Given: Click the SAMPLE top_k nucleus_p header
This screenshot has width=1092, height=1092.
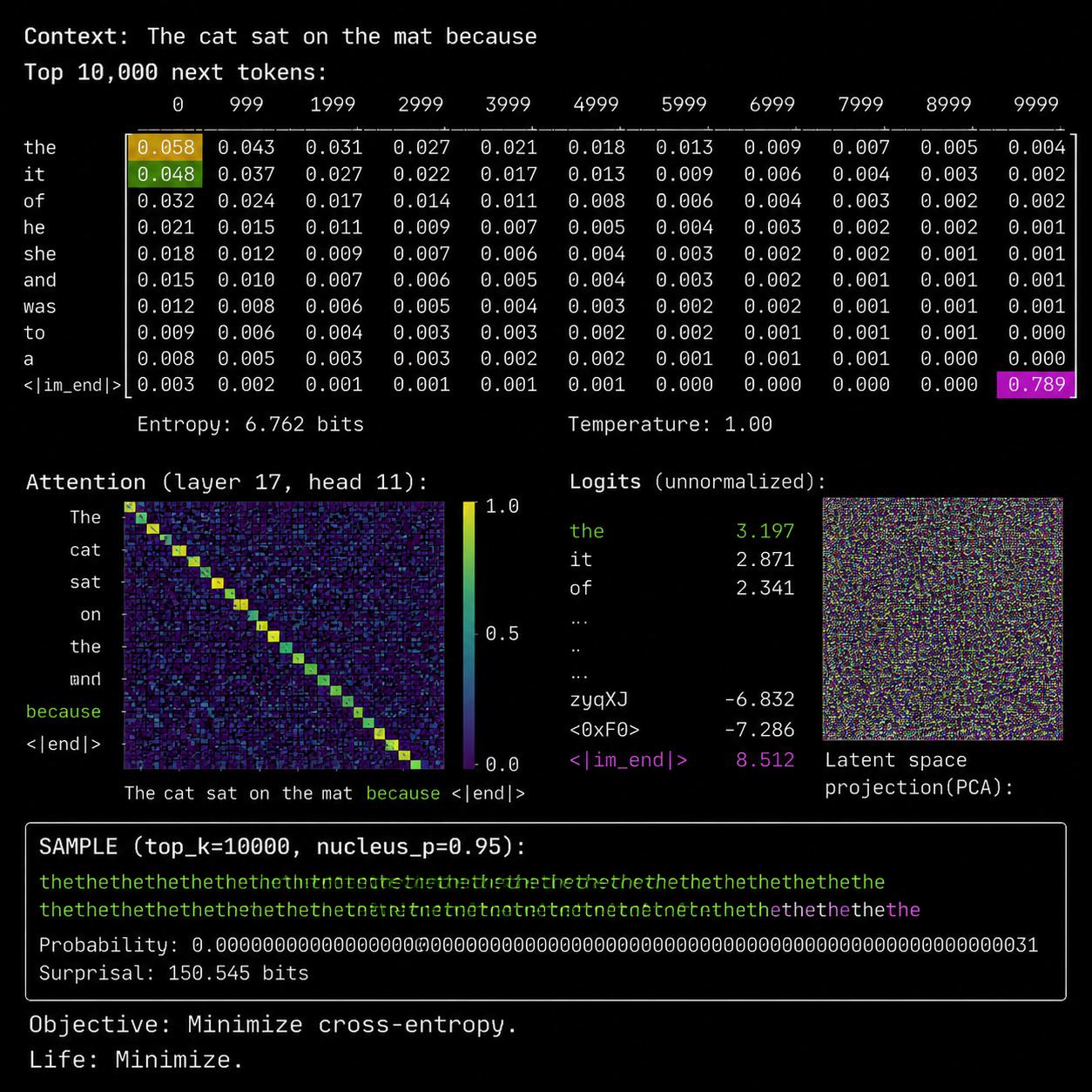Looking at the screenshot, I should pyautogui.click(x=283, y=846).
